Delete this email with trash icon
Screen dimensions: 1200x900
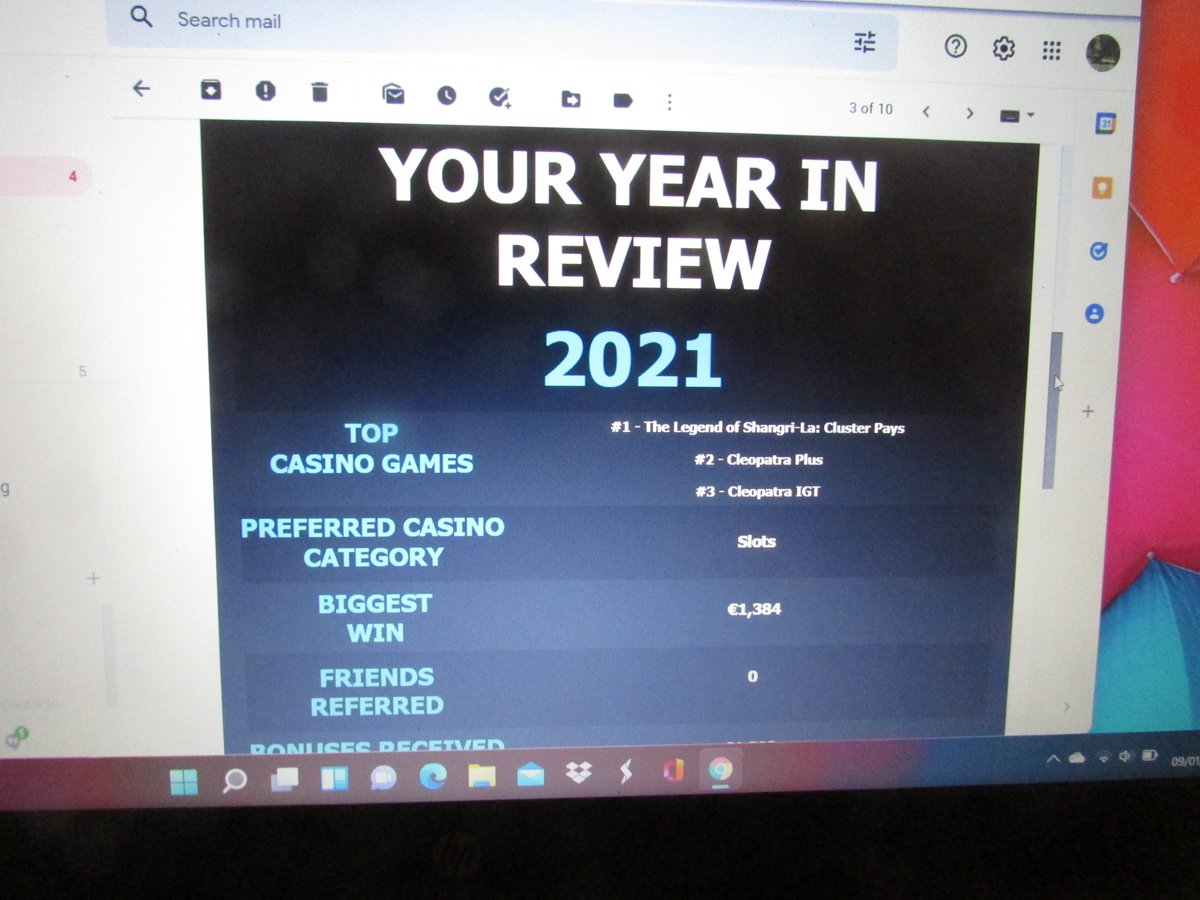[x=319, y=92]
